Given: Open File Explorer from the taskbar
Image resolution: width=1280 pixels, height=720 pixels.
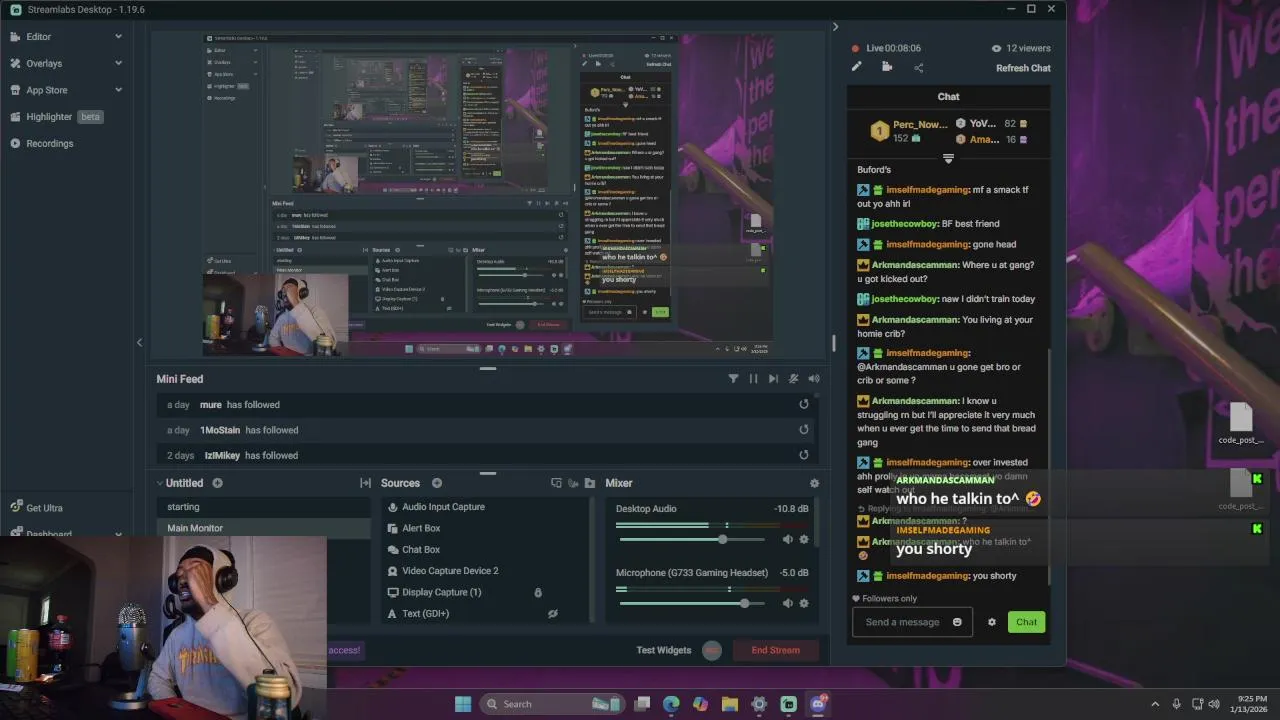Looking at the screenshot, I should coord(730,704).
